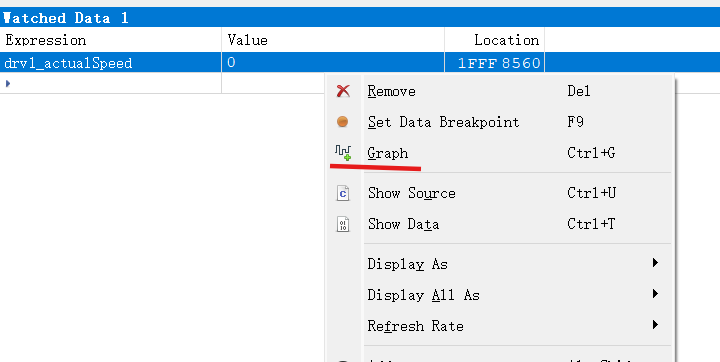Click the value 0 cell of drv1_actualSpeed
720x362 pixels.
[333, 62]
